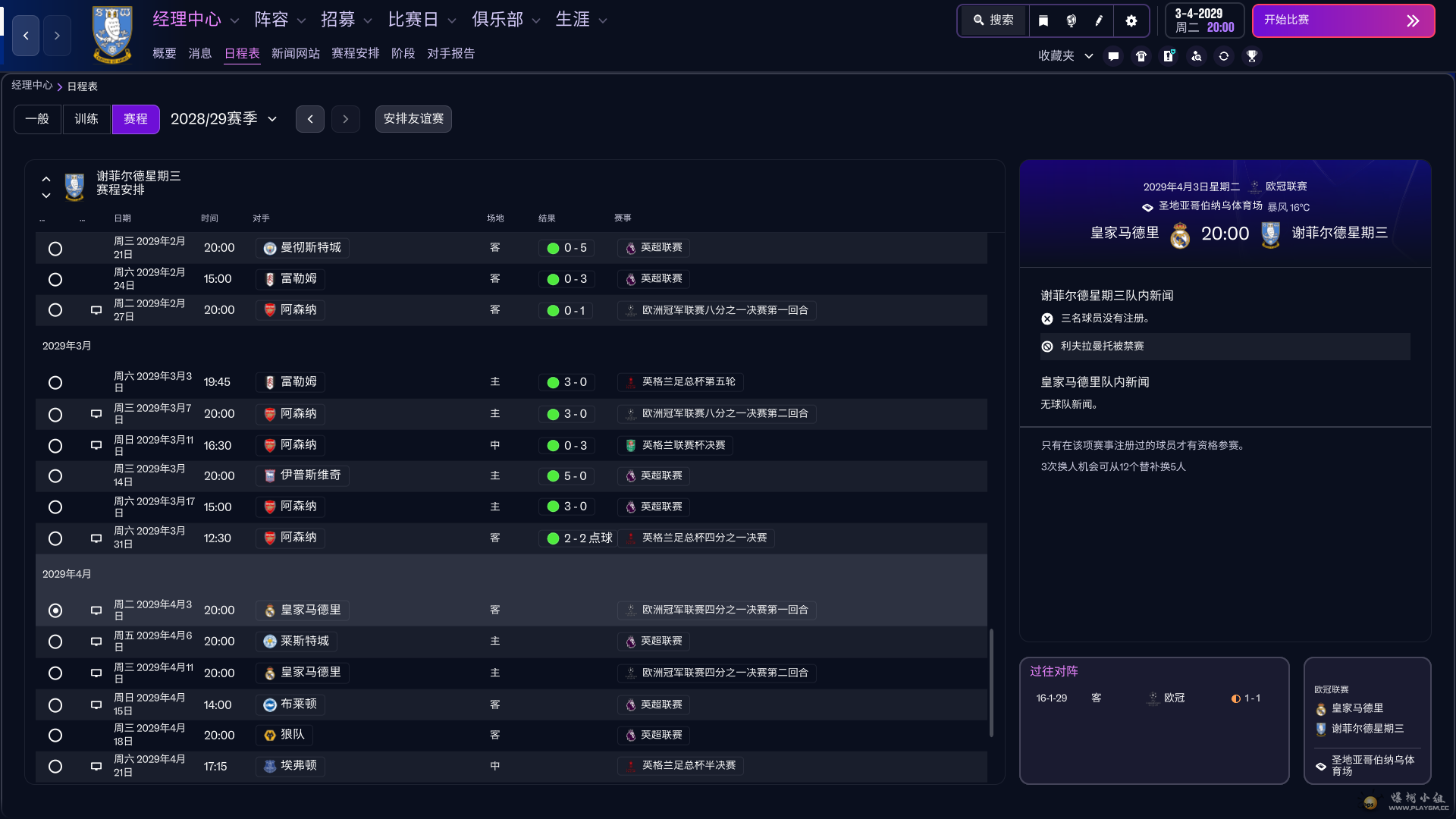Open the 对手报告 opponent report tab
The width and height of the screenshot is (1456, 819).
pyautogui.click(x=450, y=54)
